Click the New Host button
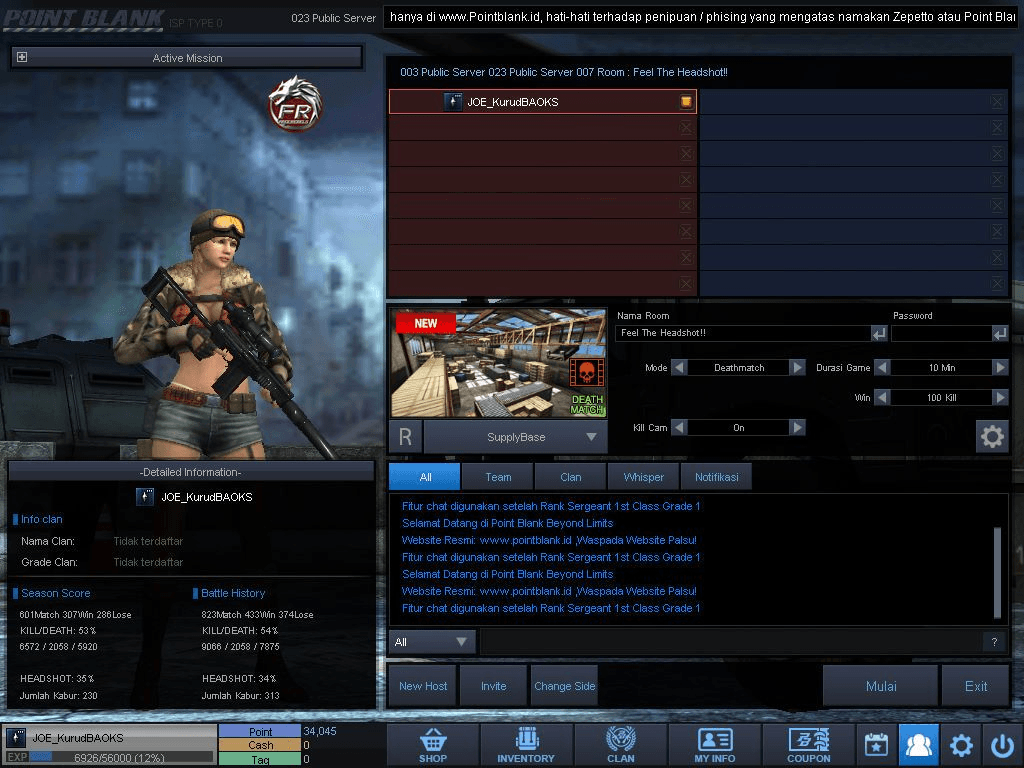This screenshot has height=768, width=1024. [423, 686]
